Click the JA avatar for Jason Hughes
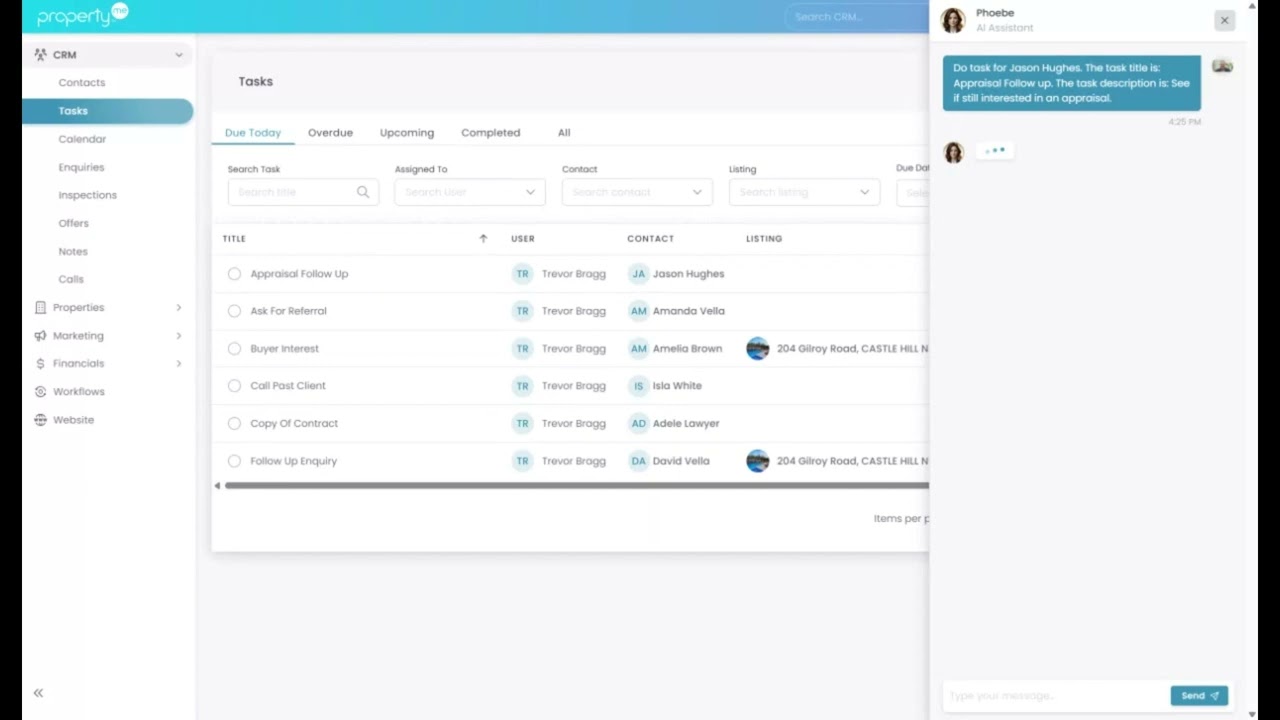Image resolution: width=1280 pixels, height=720 pixels. 638,274
